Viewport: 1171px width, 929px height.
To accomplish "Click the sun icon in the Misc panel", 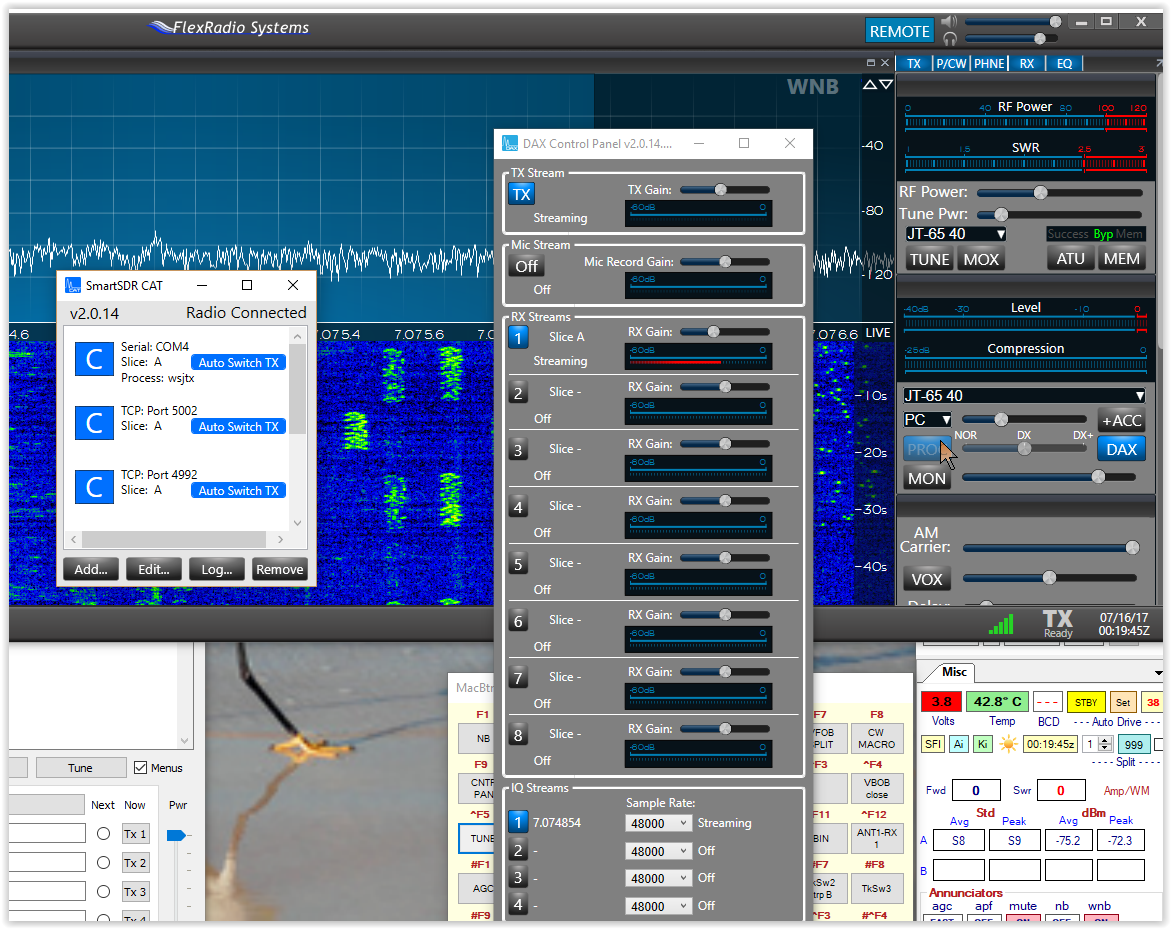I will click(x=1009, y=744).
